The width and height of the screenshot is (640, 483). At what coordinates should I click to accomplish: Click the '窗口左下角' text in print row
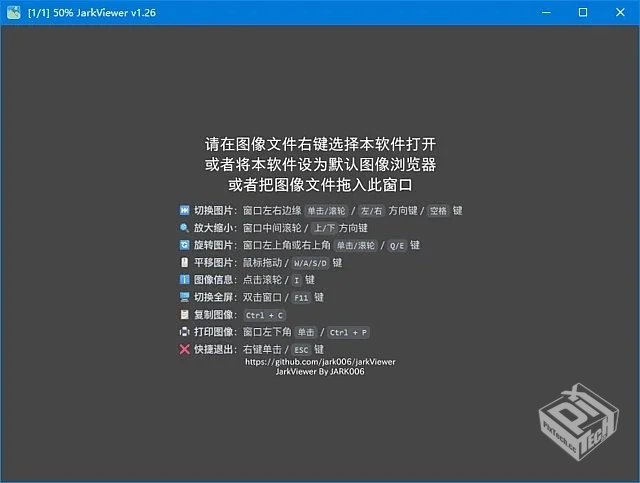[x=267, y=332]
